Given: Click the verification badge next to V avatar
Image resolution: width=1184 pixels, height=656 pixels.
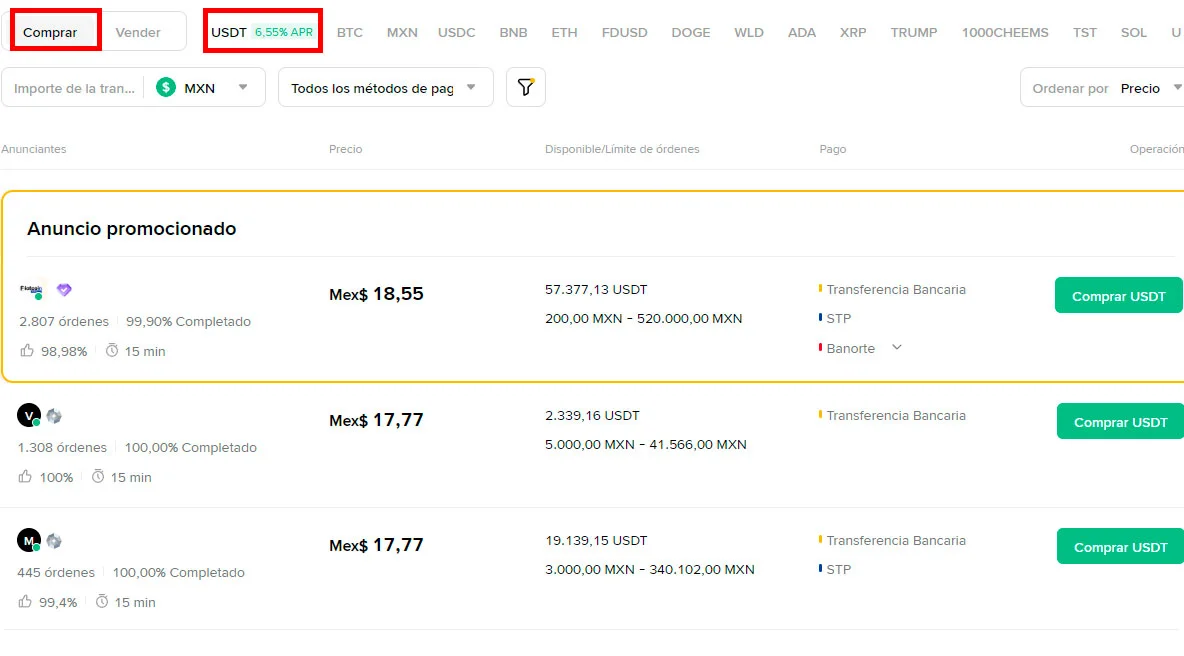Looking at the screenshot, I should [54, 416].
